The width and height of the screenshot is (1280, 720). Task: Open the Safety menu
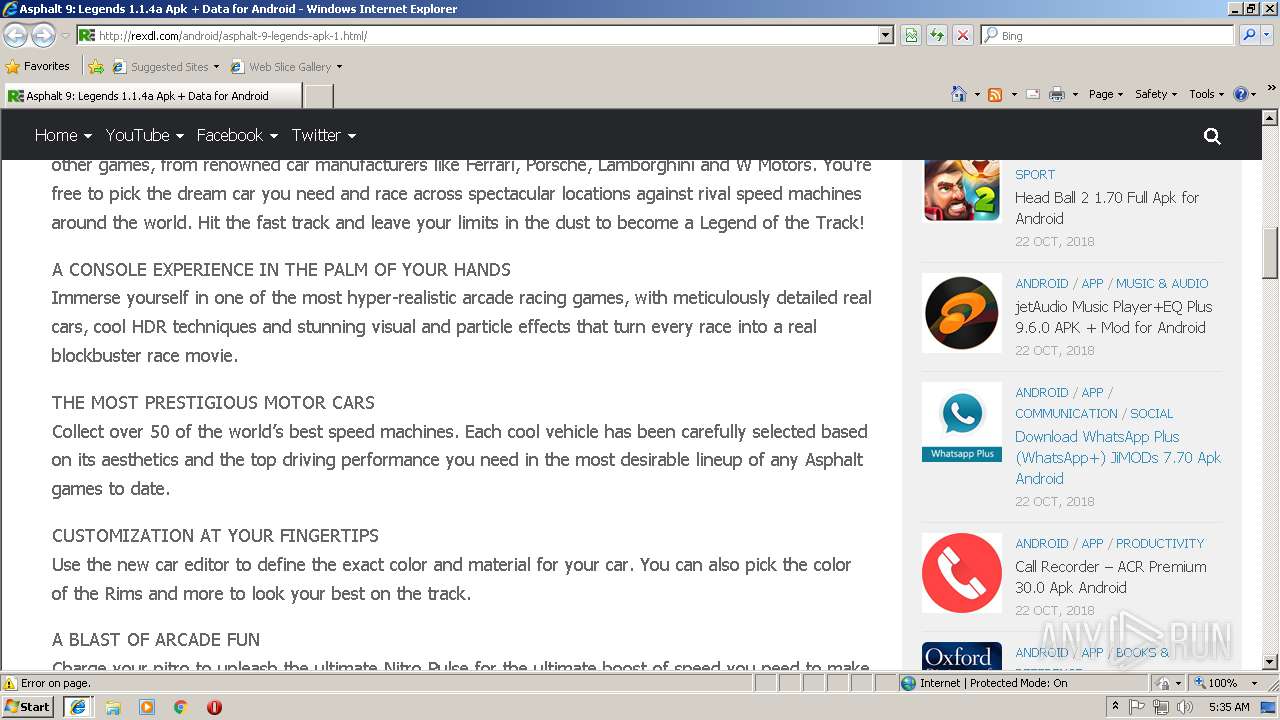pyautogui.click(x=1156, y=94)
